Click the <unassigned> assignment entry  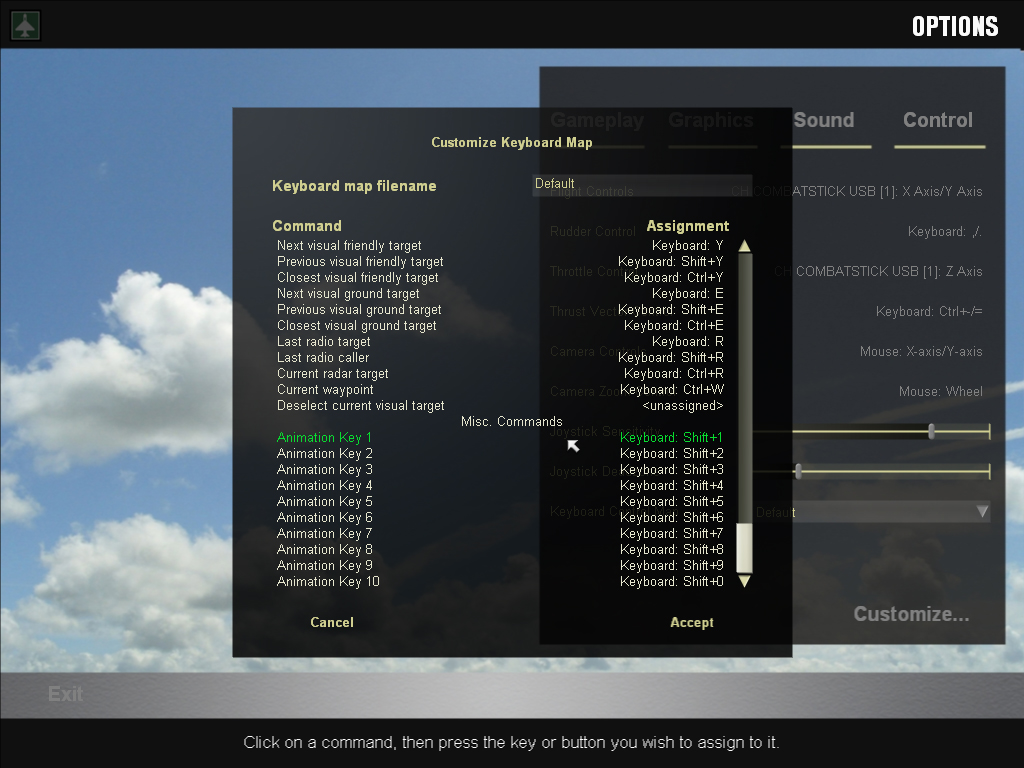tap(683, 406)
